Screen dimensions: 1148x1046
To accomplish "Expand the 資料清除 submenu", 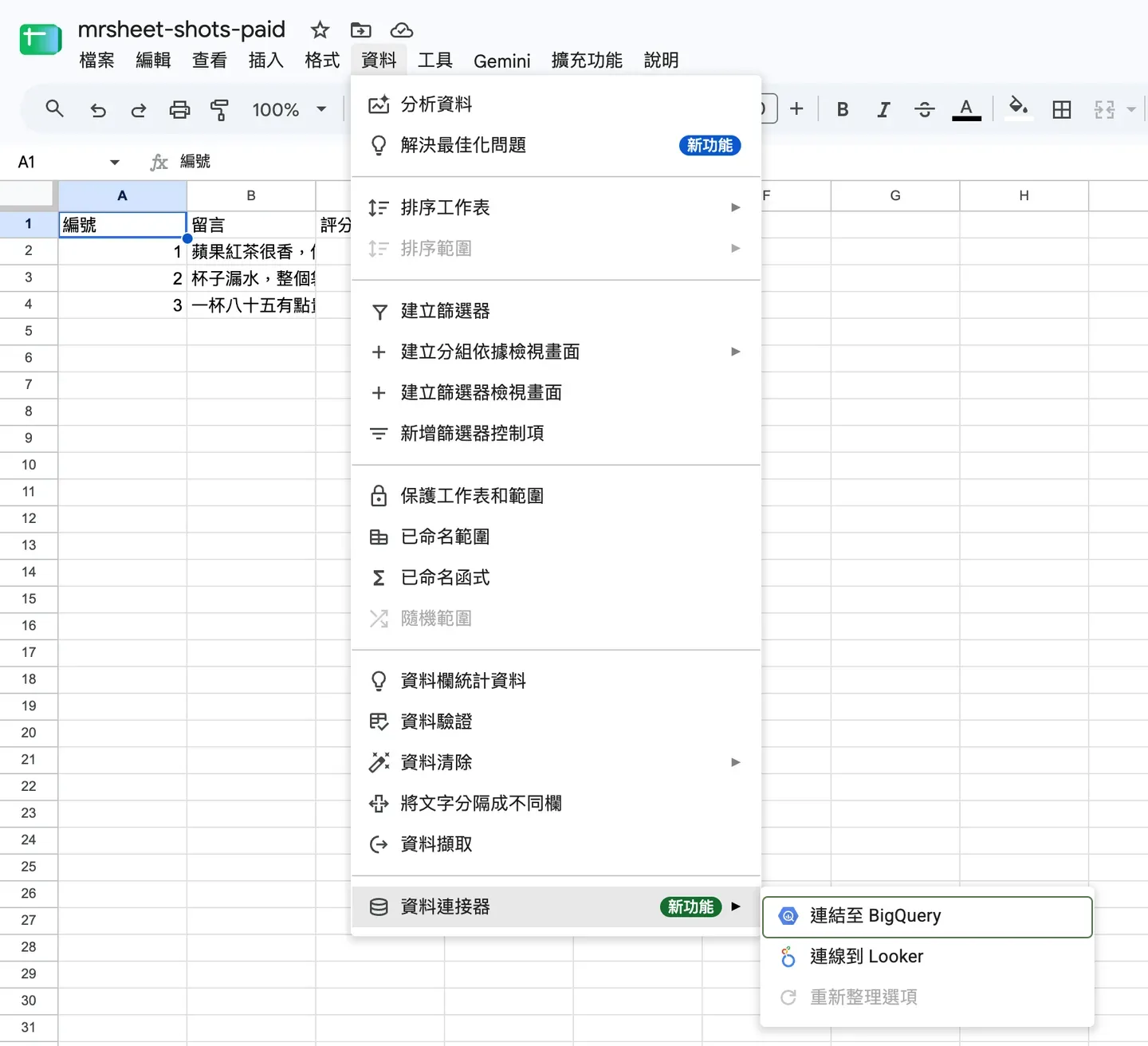I will click(x=556, y=762).
